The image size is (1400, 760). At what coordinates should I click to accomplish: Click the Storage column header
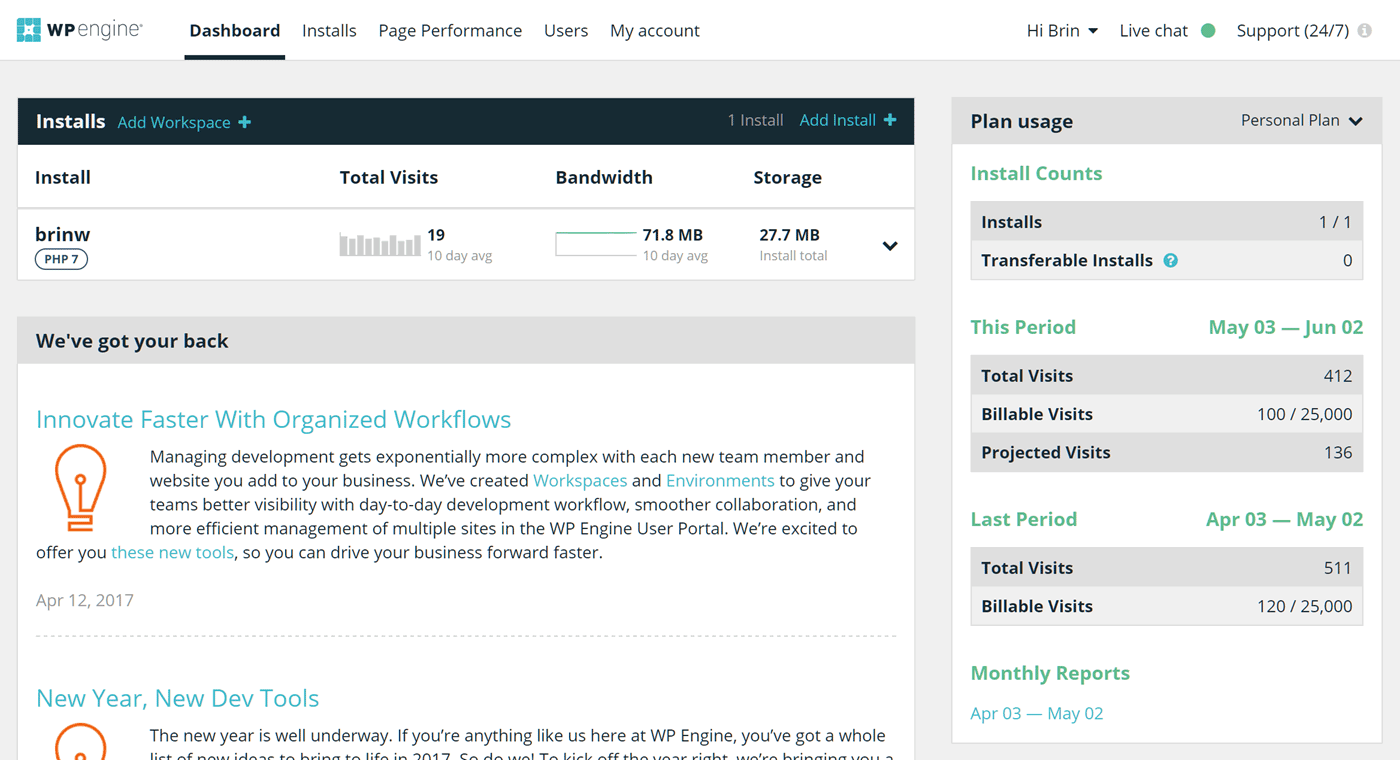click(787, 177)
